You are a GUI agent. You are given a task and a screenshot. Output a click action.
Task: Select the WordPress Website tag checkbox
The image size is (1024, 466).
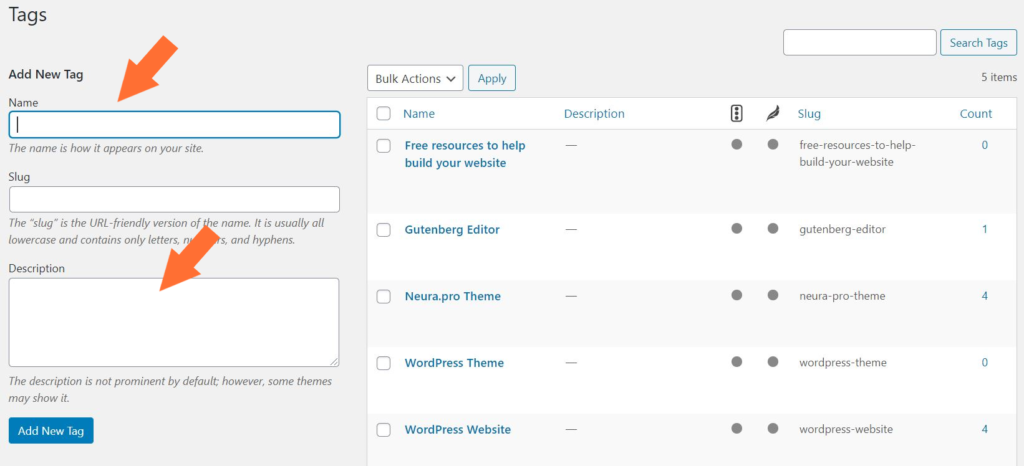coord(384,429)
